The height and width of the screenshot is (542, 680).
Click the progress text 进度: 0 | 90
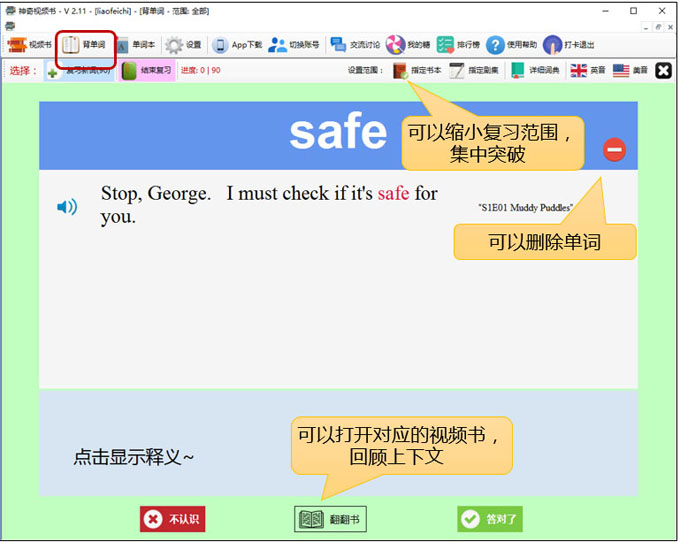200,70
